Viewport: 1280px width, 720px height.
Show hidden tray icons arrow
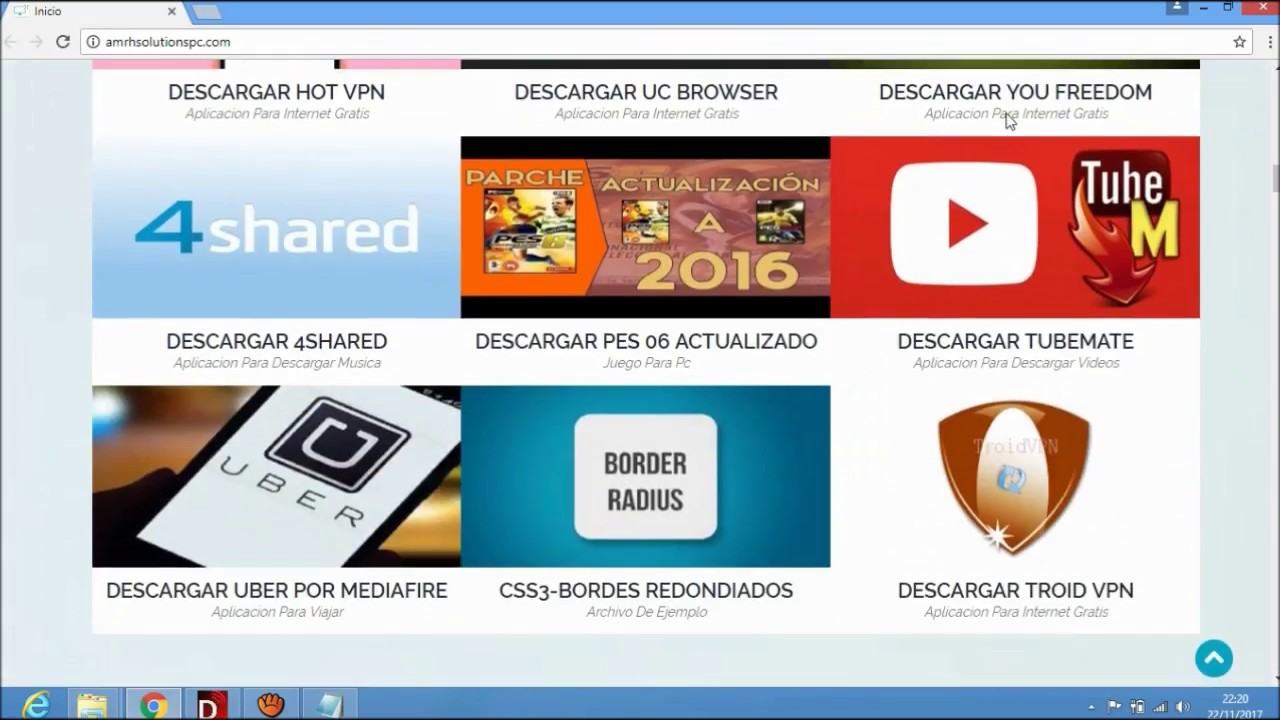(x=1091, y=706)
